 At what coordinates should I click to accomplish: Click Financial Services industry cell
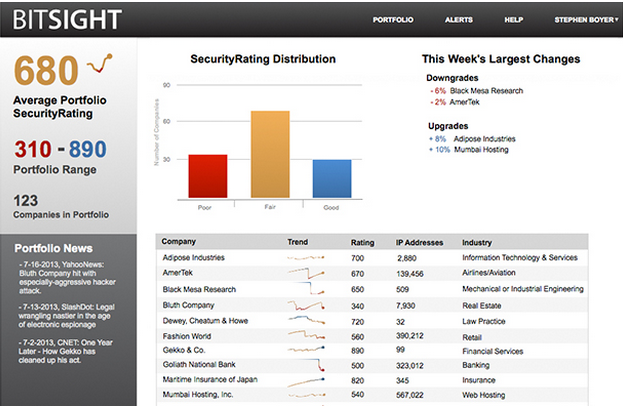pos(493,351)
